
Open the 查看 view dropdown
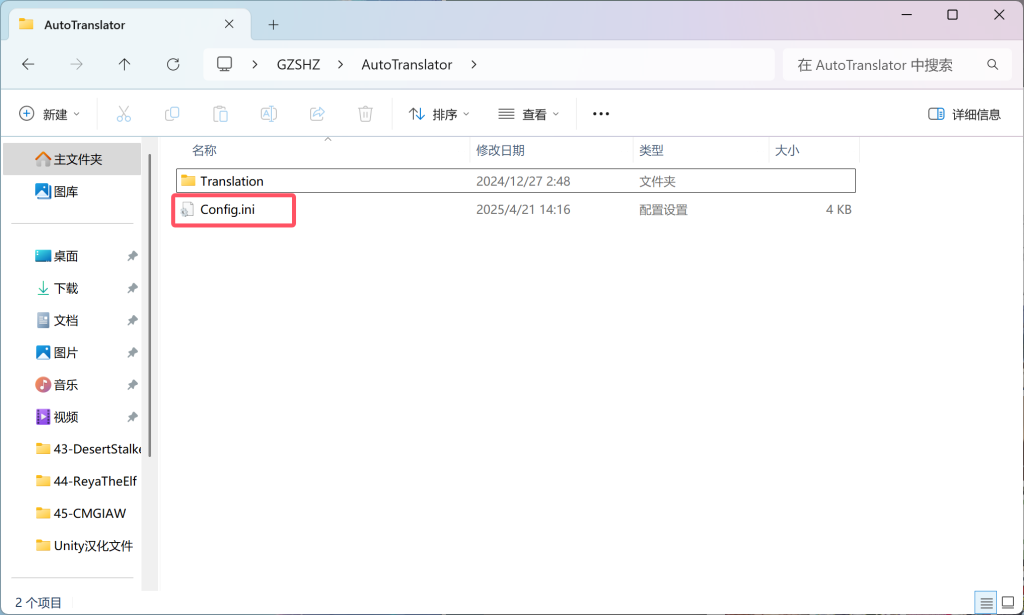529,114
